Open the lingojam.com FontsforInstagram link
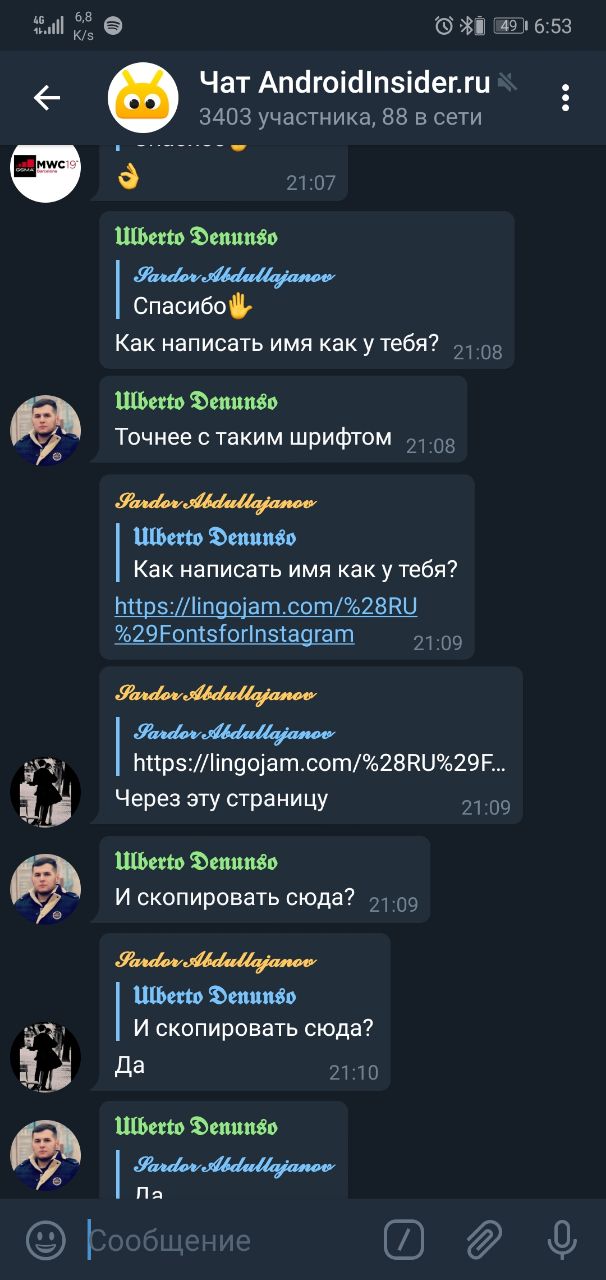This screenshot has width=606, height=1280. coord(266,620)
